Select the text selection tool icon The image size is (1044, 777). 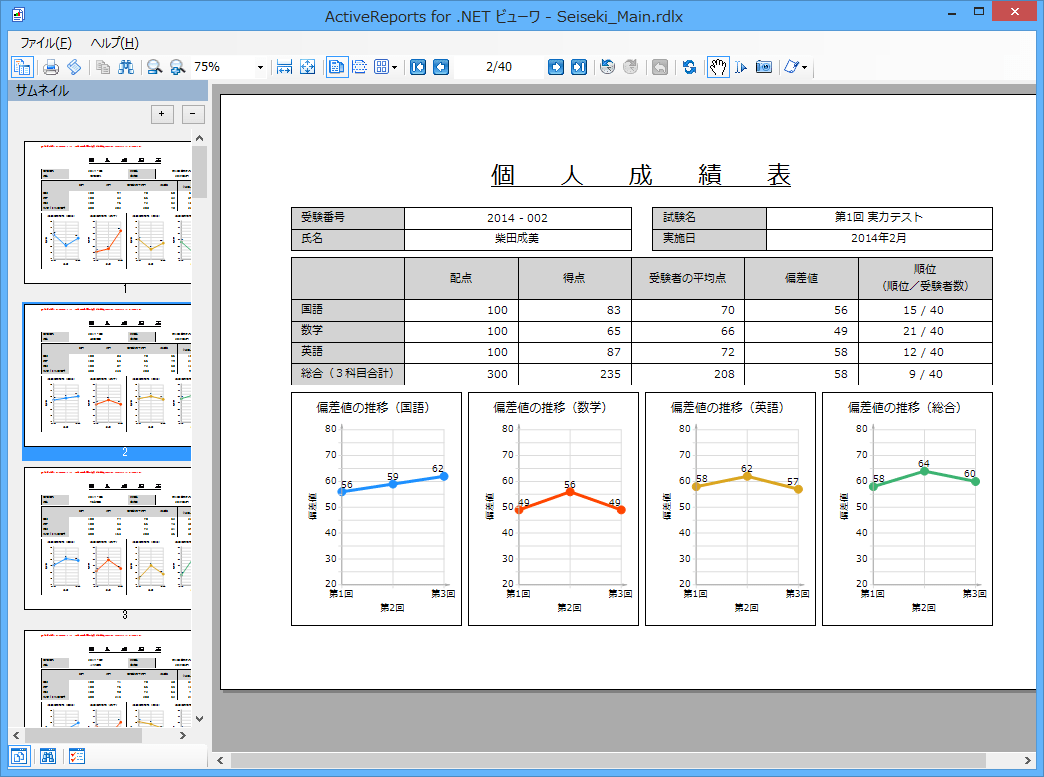739,67
